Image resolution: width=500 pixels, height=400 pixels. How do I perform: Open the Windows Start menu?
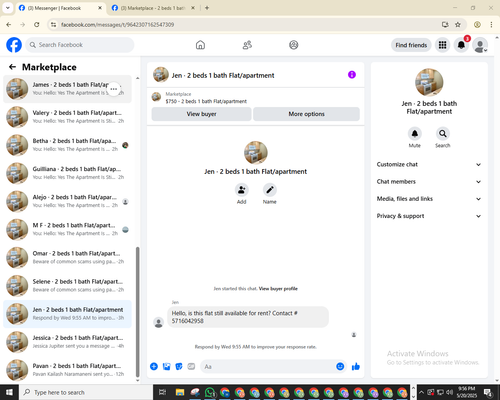pos(9,392)
